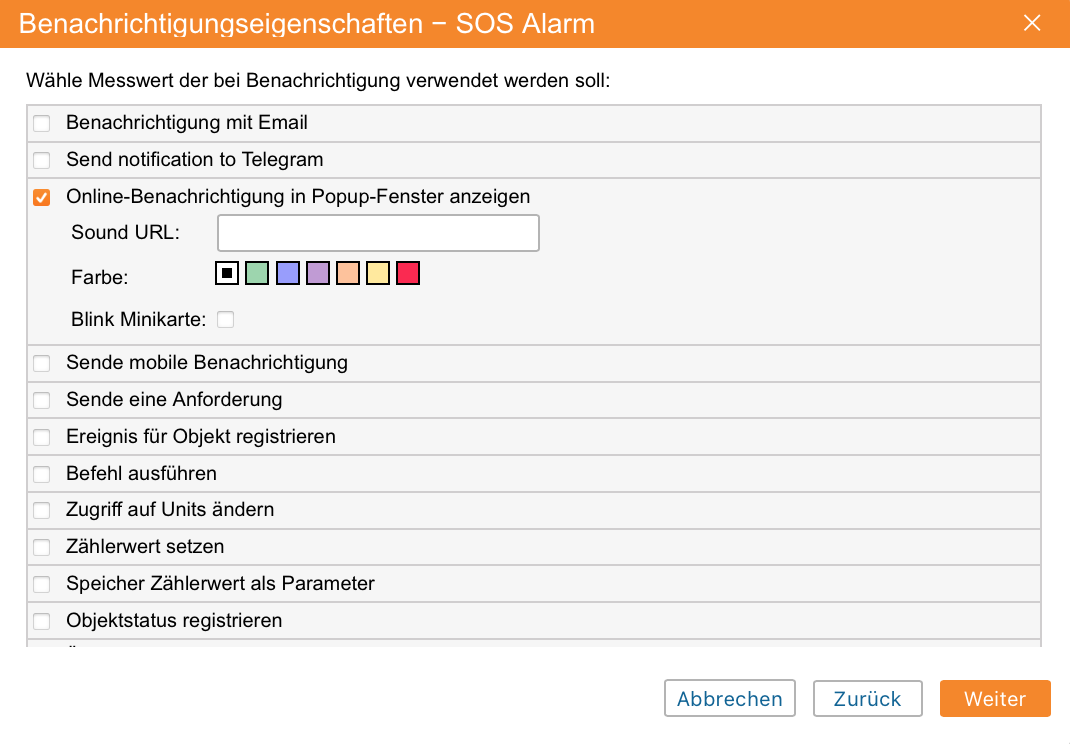This screenshot has width=1070, height=744.
Task: Close the SOS Alarm dialog
Action: (1033, 23)
